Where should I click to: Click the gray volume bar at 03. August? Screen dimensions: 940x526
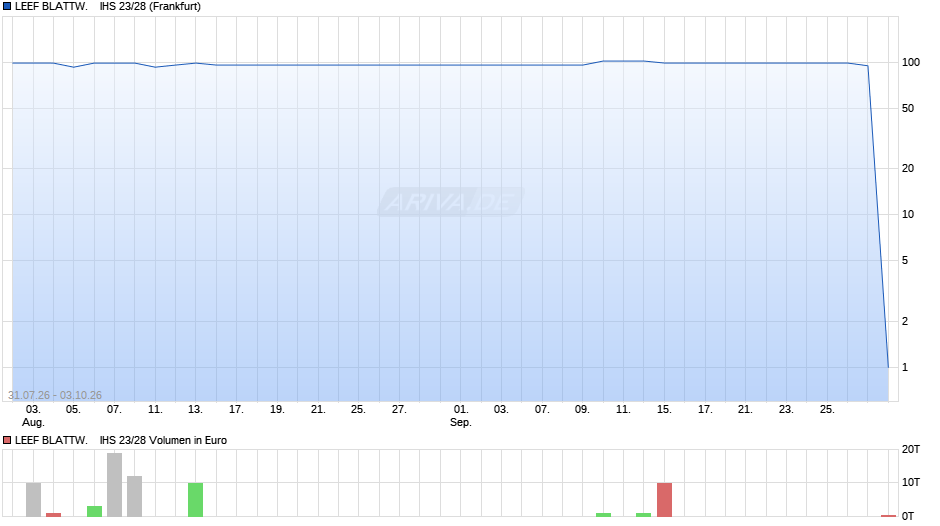tap(34, 500)
